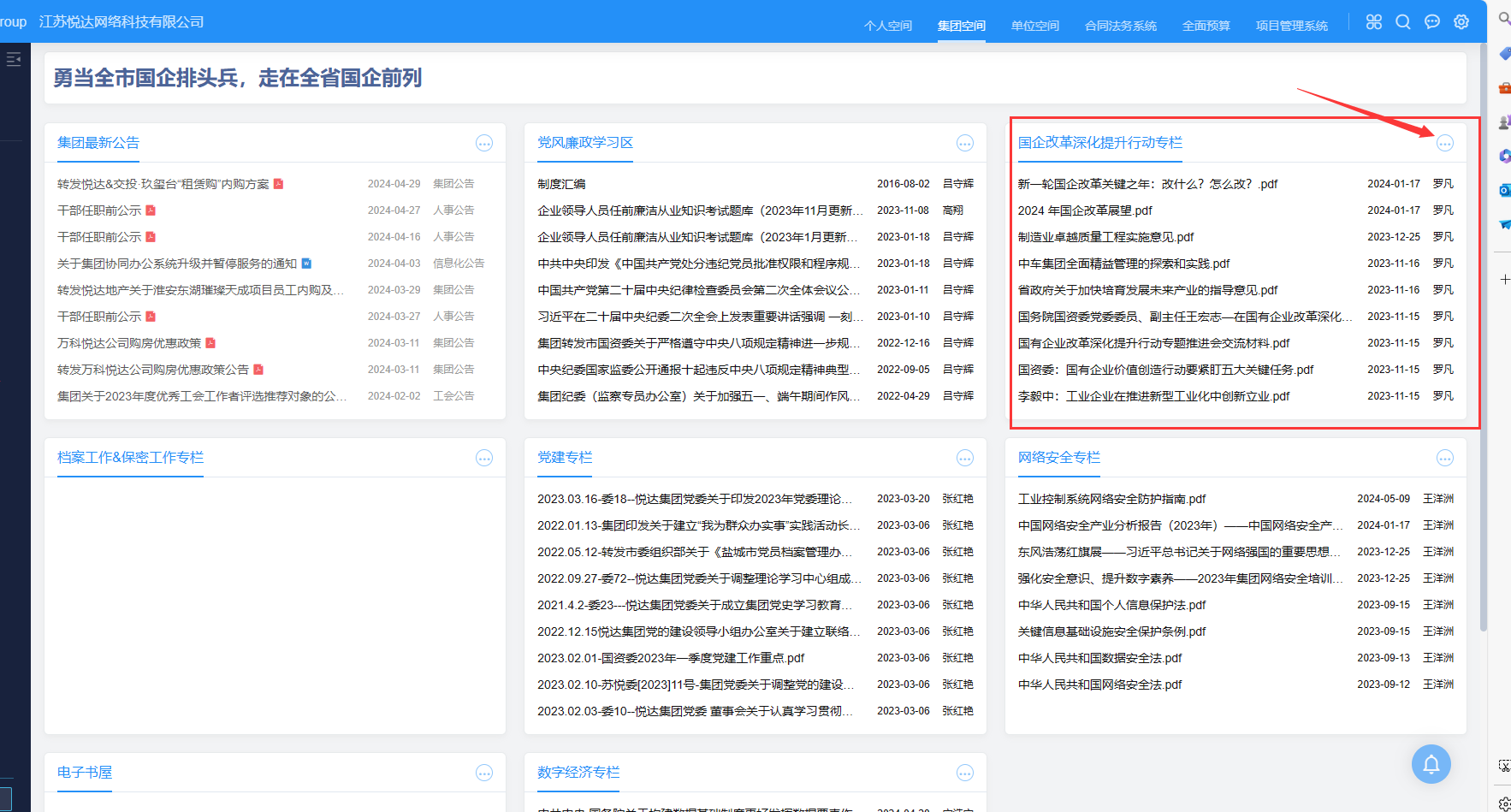Toggle the left sidebar collapse icon

(x=14, y=59)
